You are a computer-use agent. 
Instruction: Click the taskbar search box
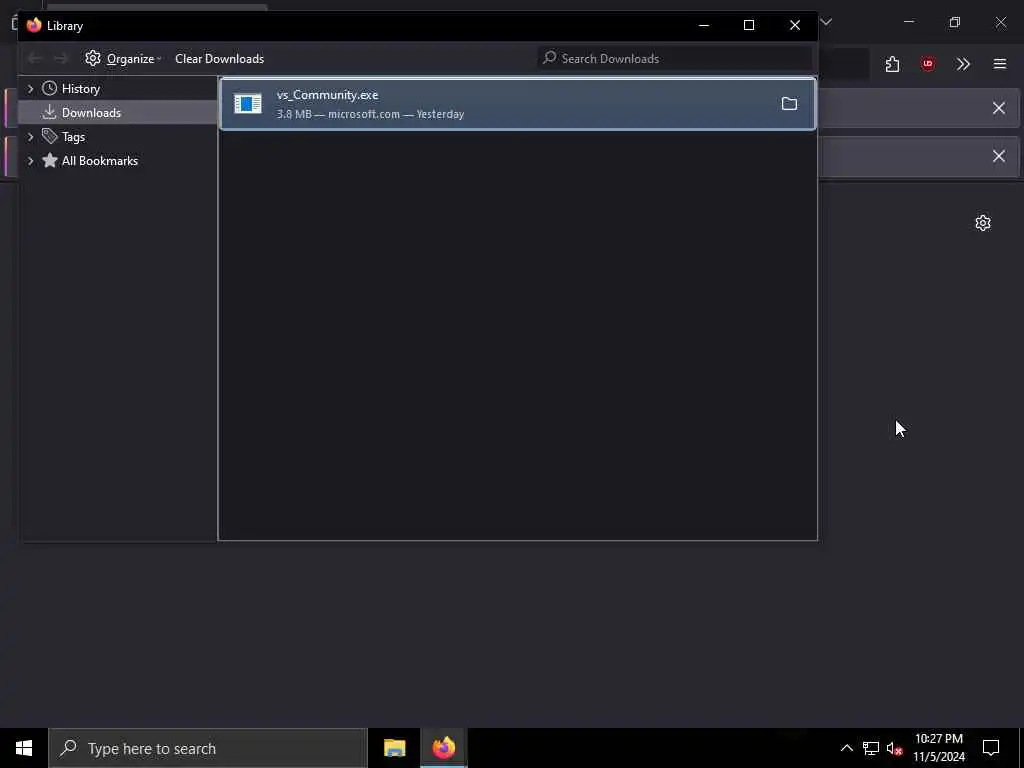[x=208, y=748]
